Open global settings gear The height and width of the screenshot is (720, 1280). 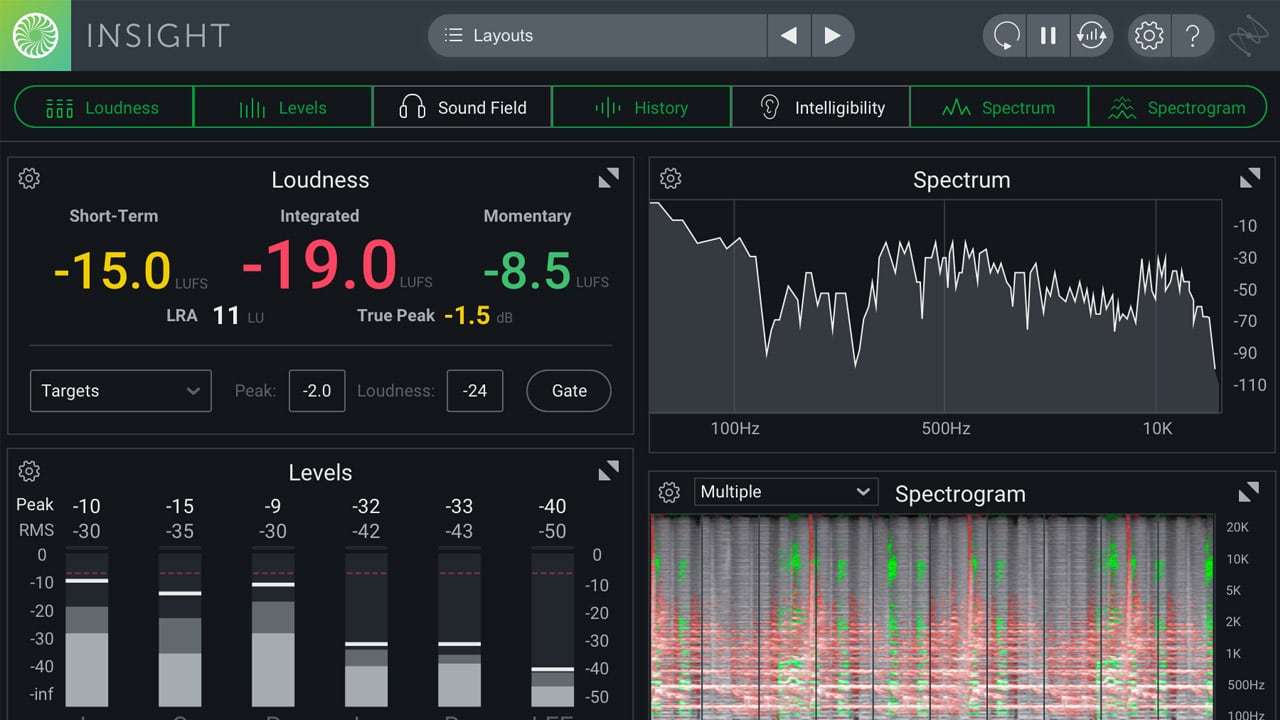click(1149, 36)
